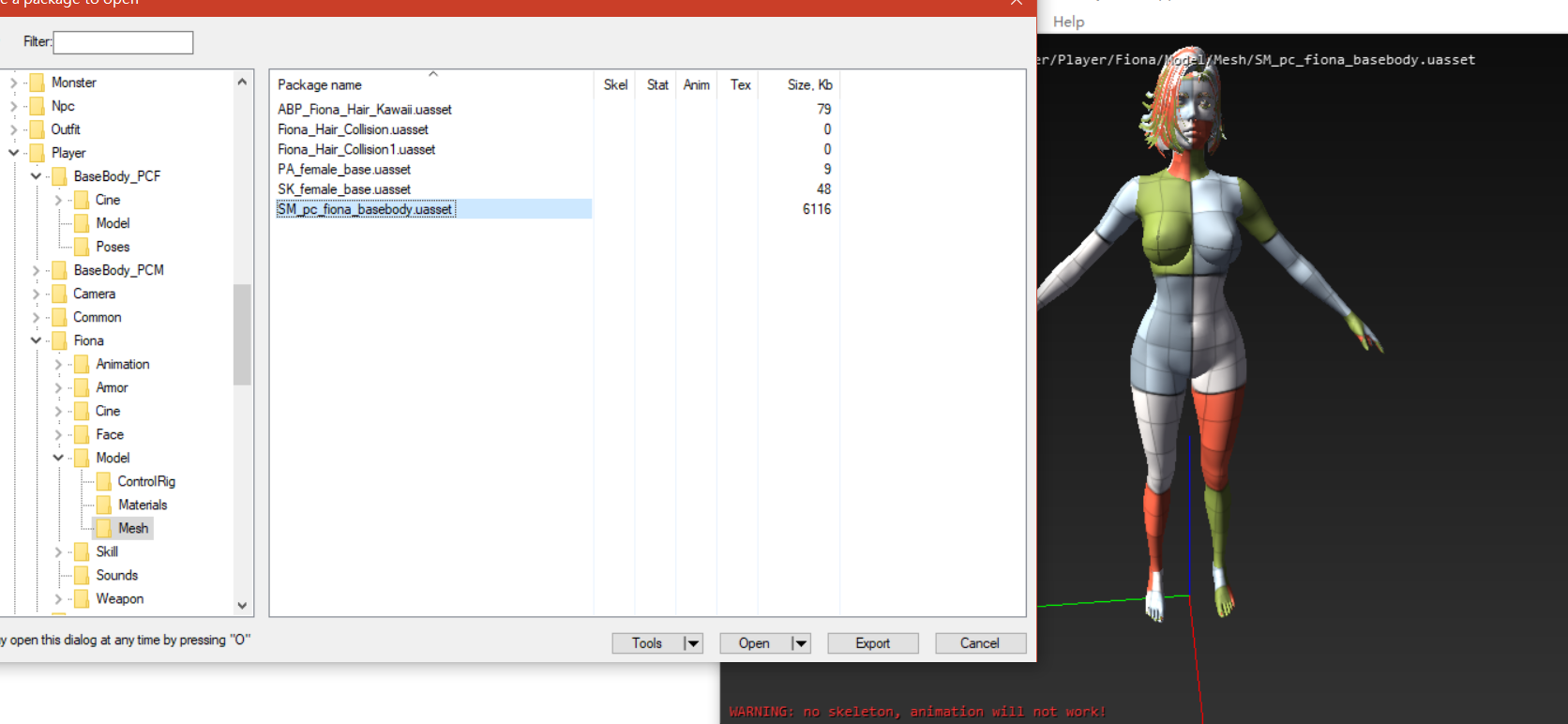Expand the Weapon tree node

[x=58, y=598]
